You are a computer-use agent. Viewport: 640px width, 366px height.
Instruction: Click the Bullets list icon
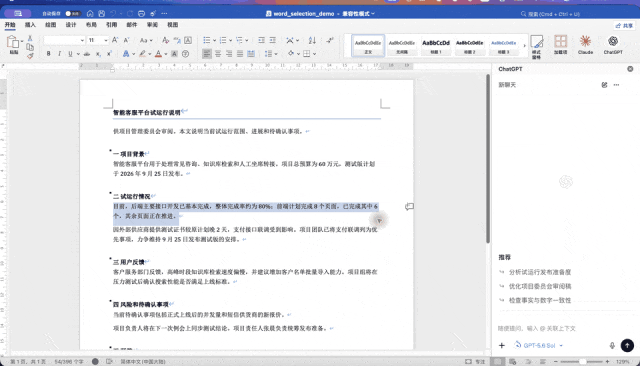(x=207, y=40)
